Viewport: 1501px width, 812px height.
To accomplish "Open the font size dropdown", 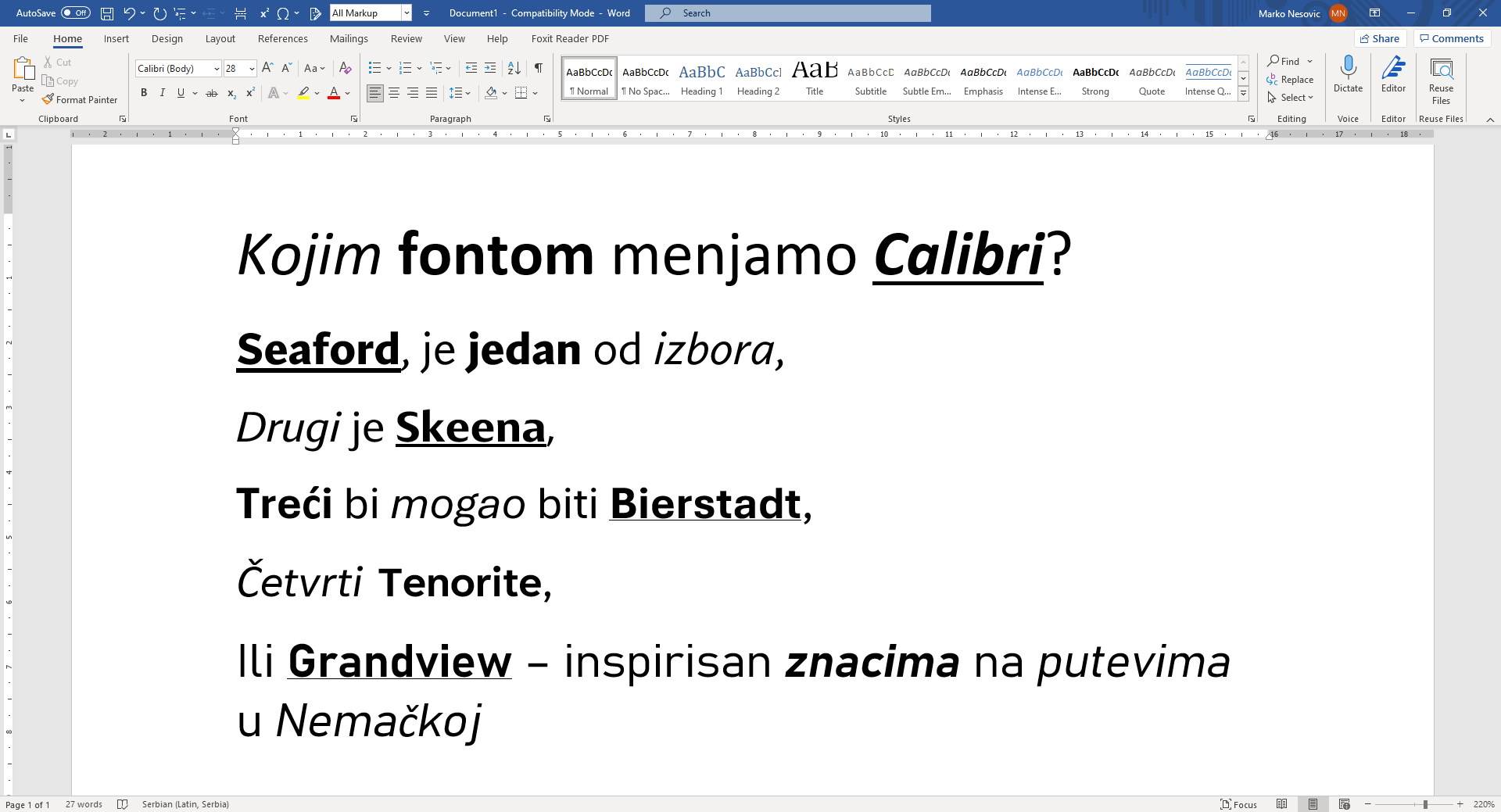I will [252, 69].
